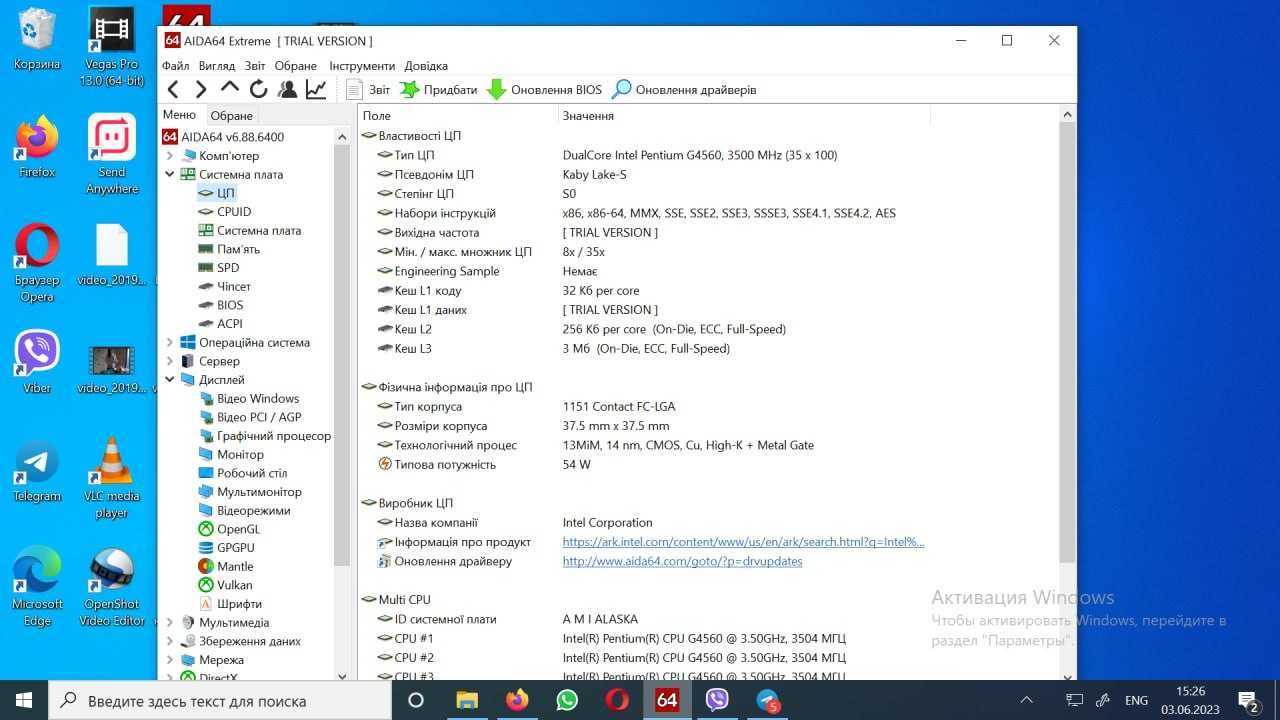
Task: Click the Звіт report button
Action: (x=368, y=90)
